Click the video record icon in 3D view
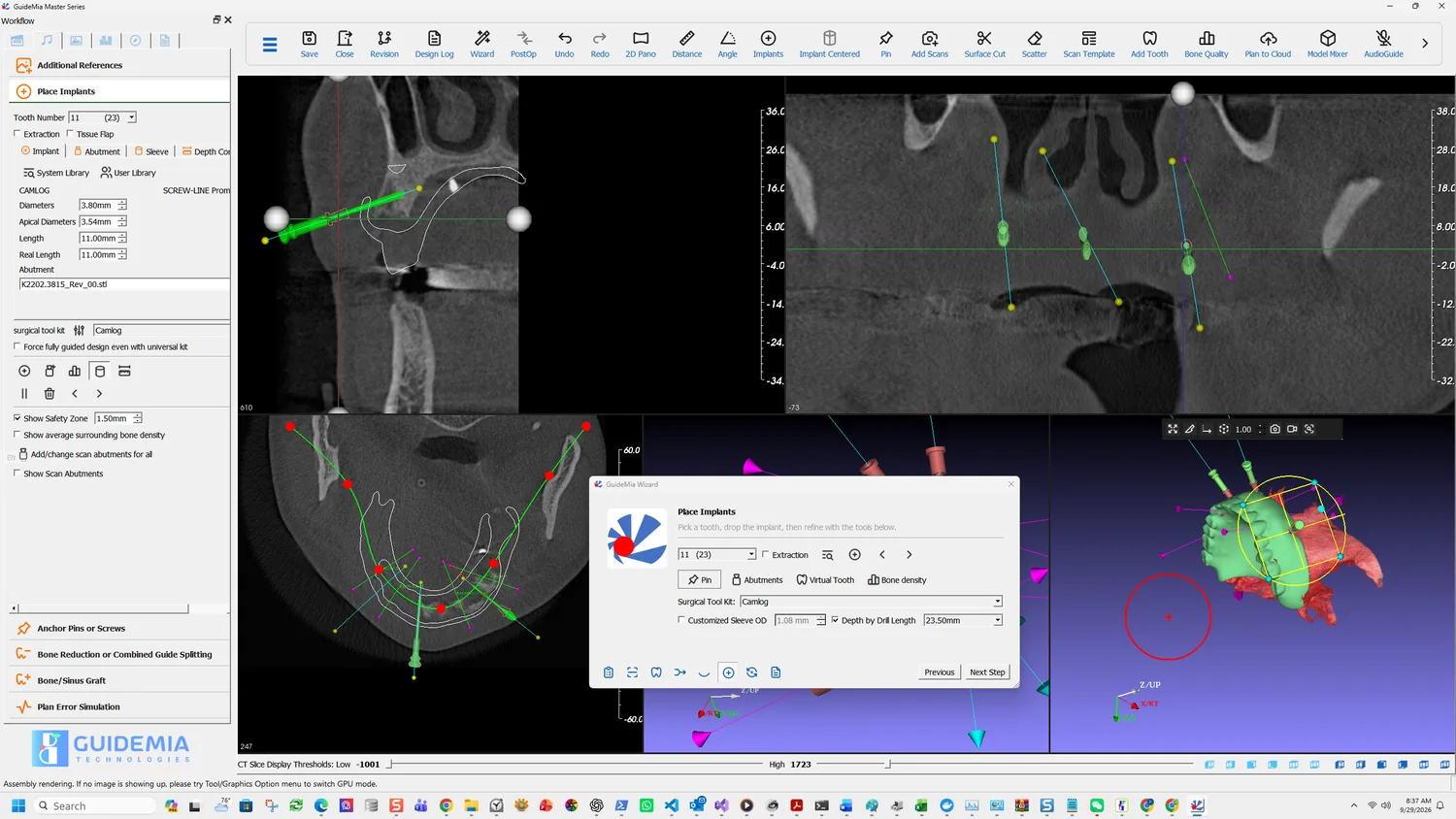 point(1292,429)
